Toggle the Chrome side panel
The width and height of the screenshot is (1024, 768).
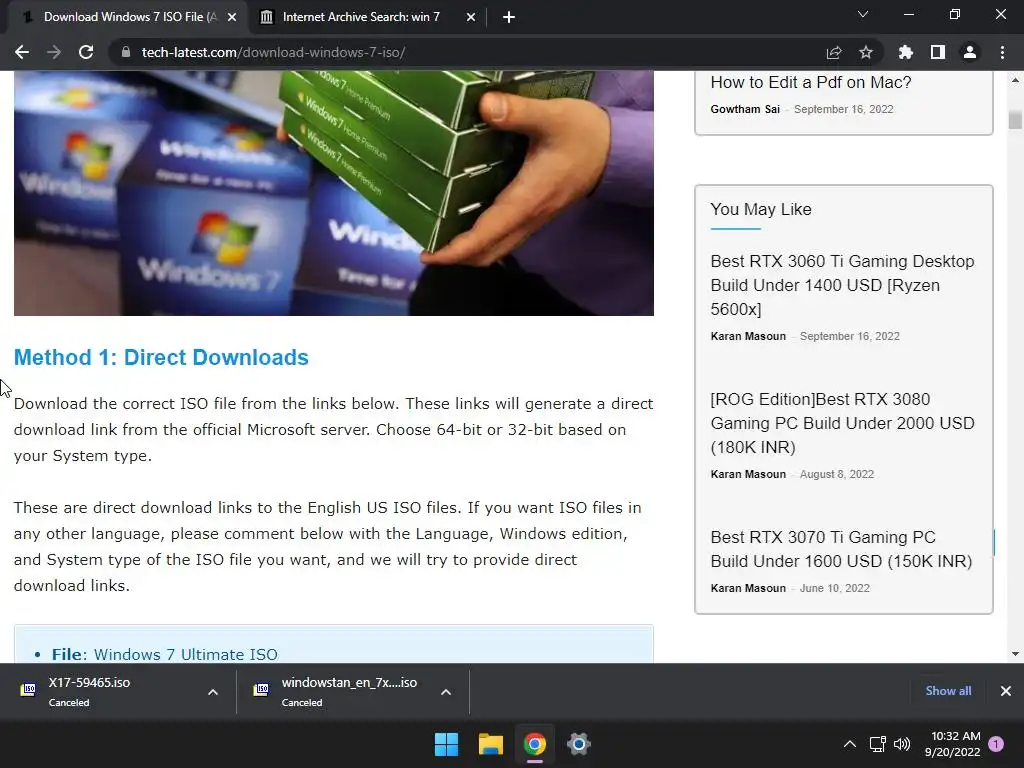click(938, 52)
